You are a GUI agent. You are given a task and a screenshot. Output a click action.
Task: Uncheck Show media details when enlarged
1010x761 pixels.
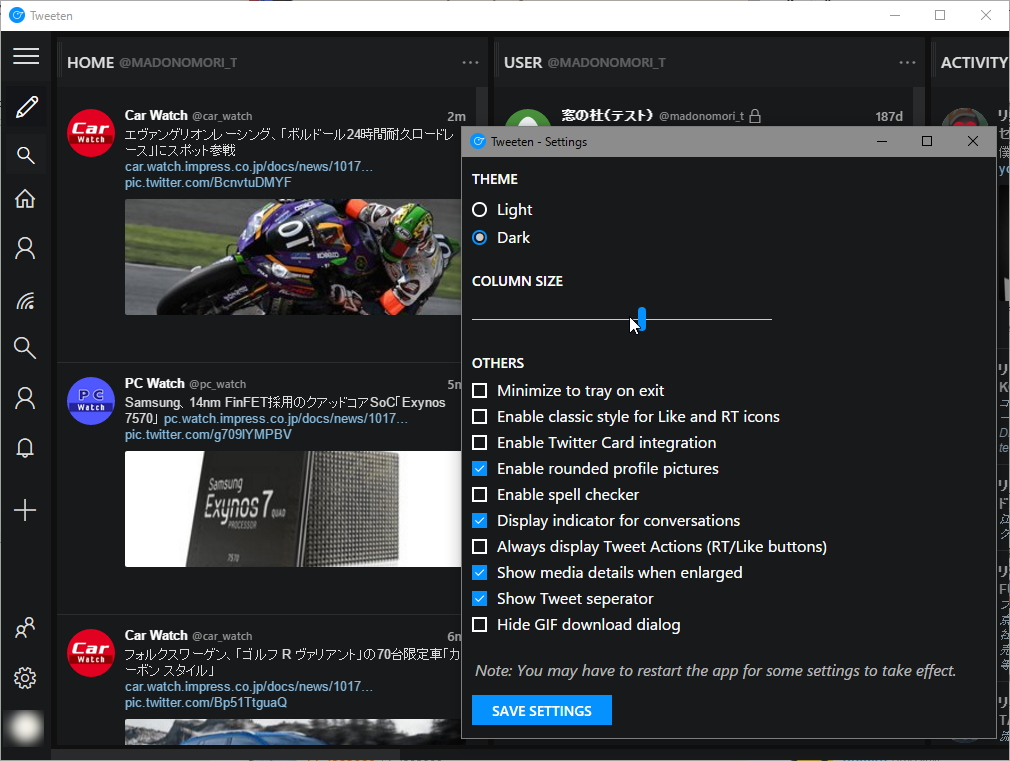[x=479, y=572]
